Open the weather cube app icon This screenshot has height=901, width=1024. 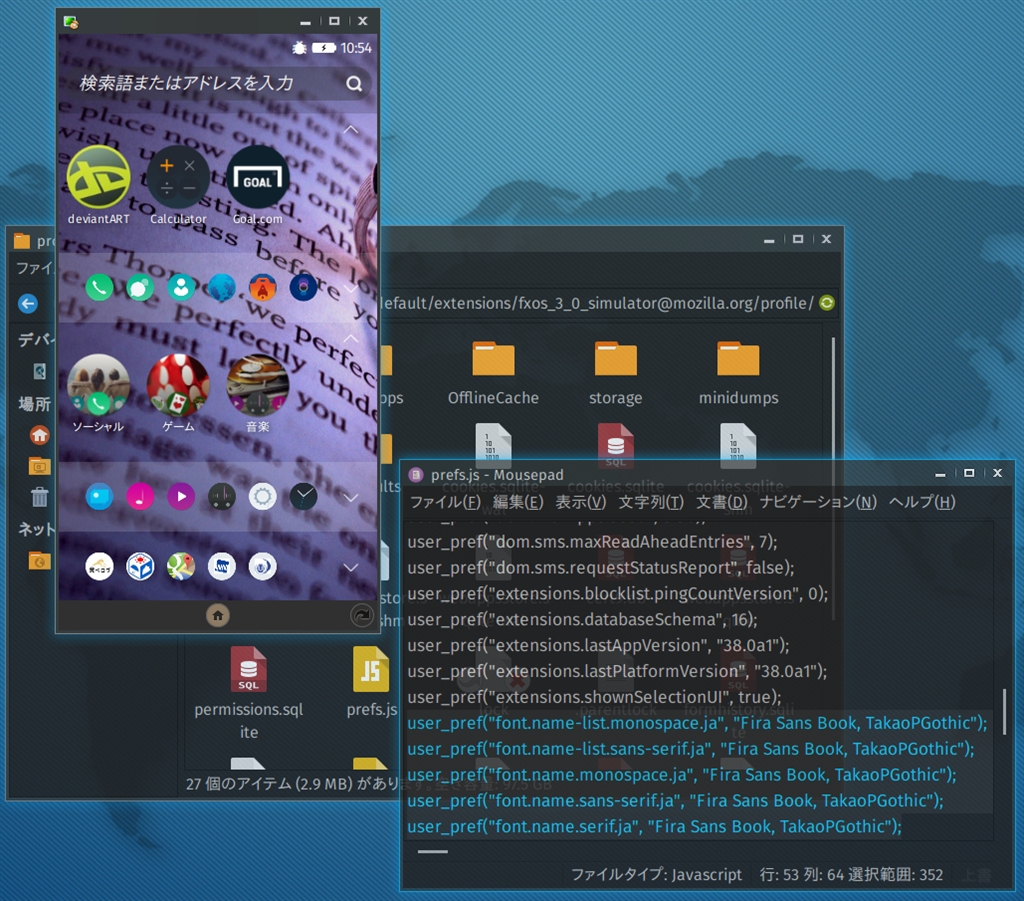pos(140,567)
